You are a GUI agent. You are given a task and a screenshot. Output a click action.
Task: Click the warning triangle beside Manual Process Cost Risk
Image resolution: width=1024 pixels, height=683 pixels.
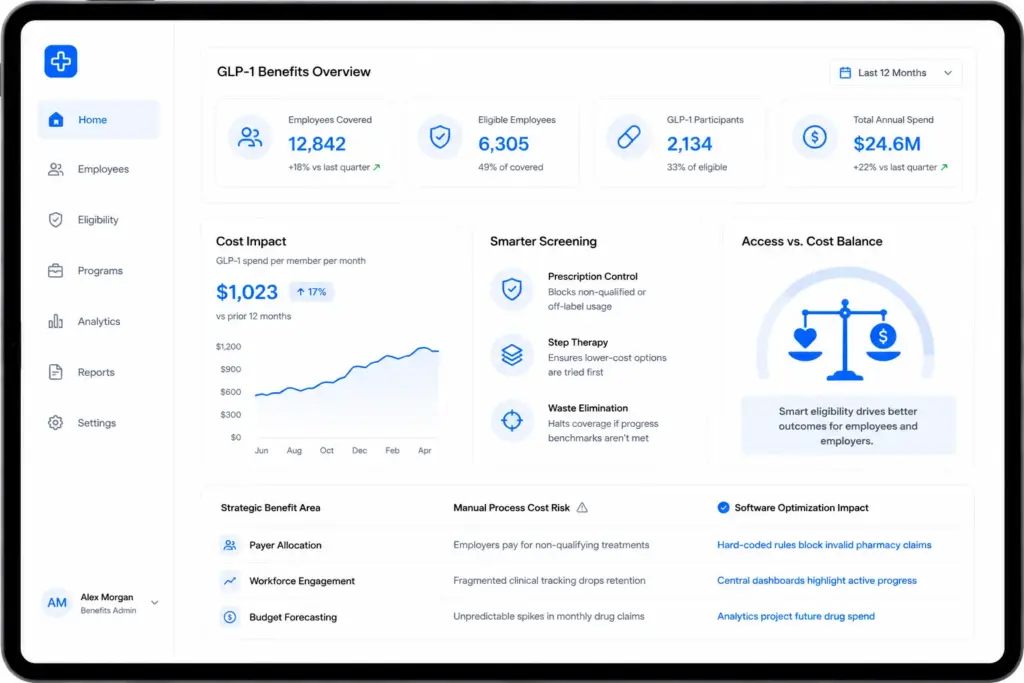(582, 507)
